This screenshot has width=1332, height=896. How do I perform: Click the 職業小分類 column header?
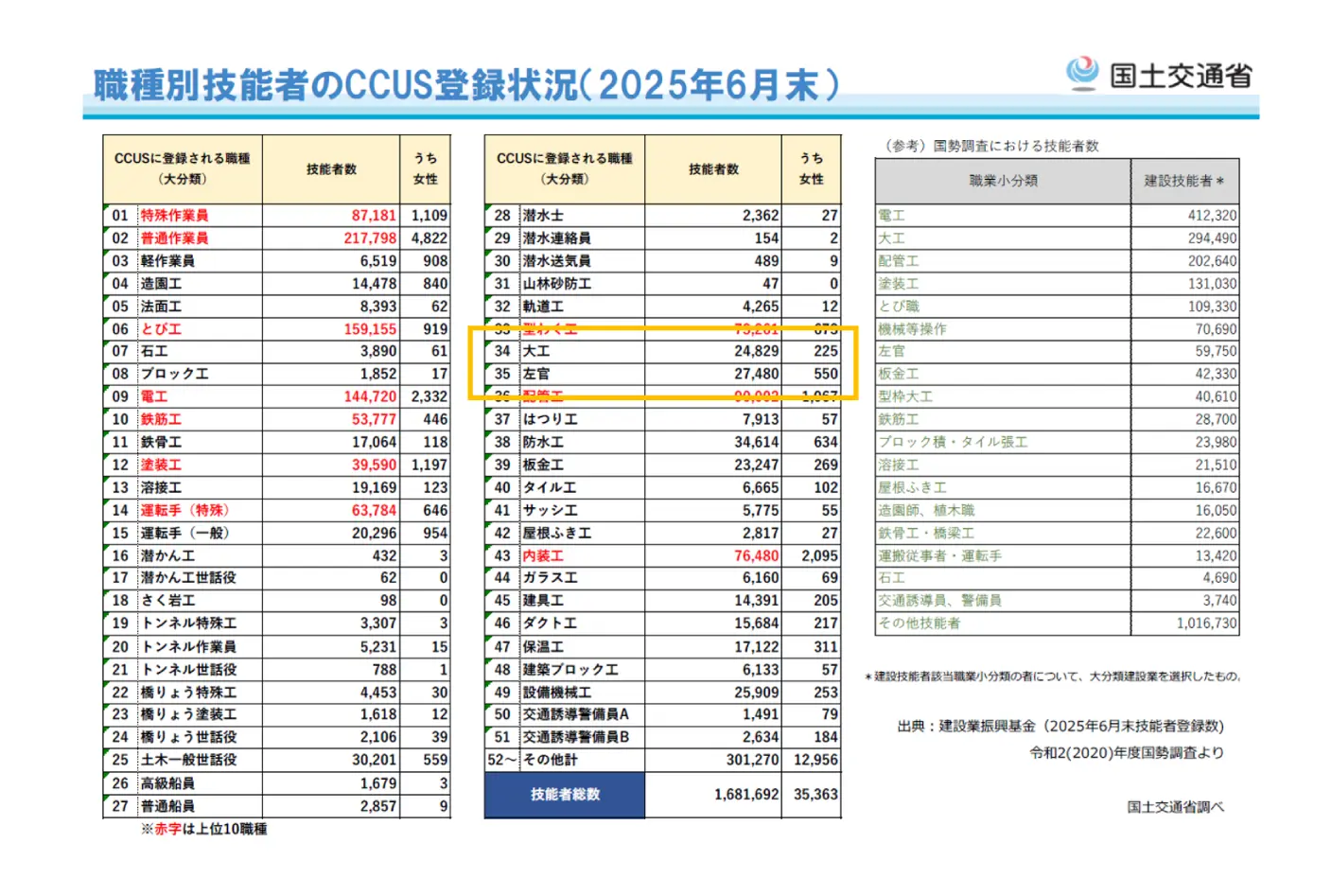pos(1003,181)
